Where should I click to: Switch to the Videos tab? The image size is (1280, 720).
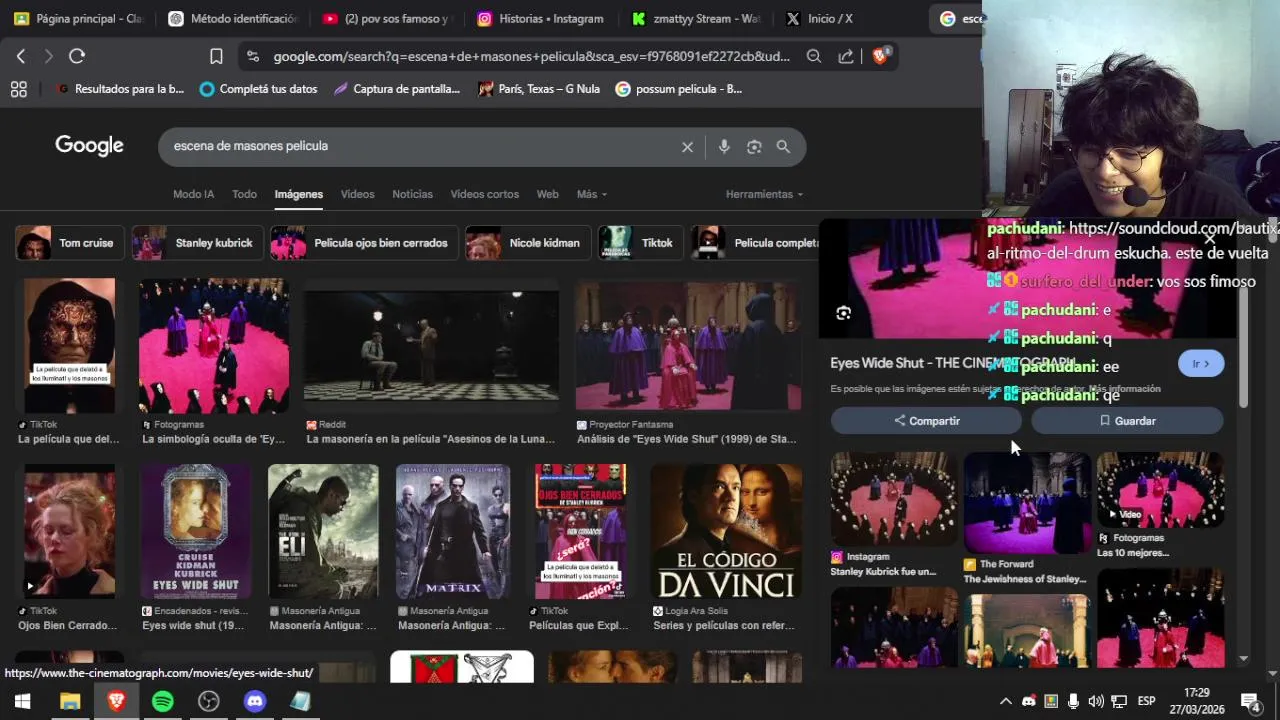(357, 194)
